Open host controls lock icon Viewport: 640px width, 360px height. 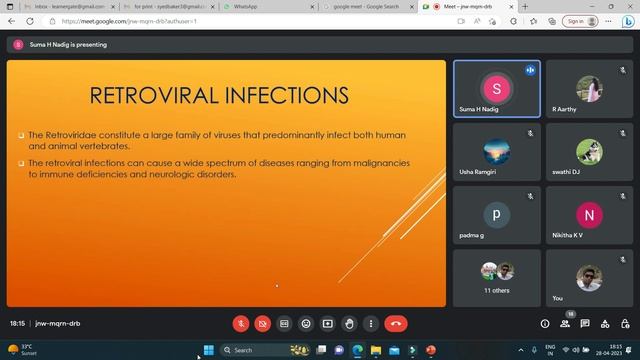pos(625,324)
